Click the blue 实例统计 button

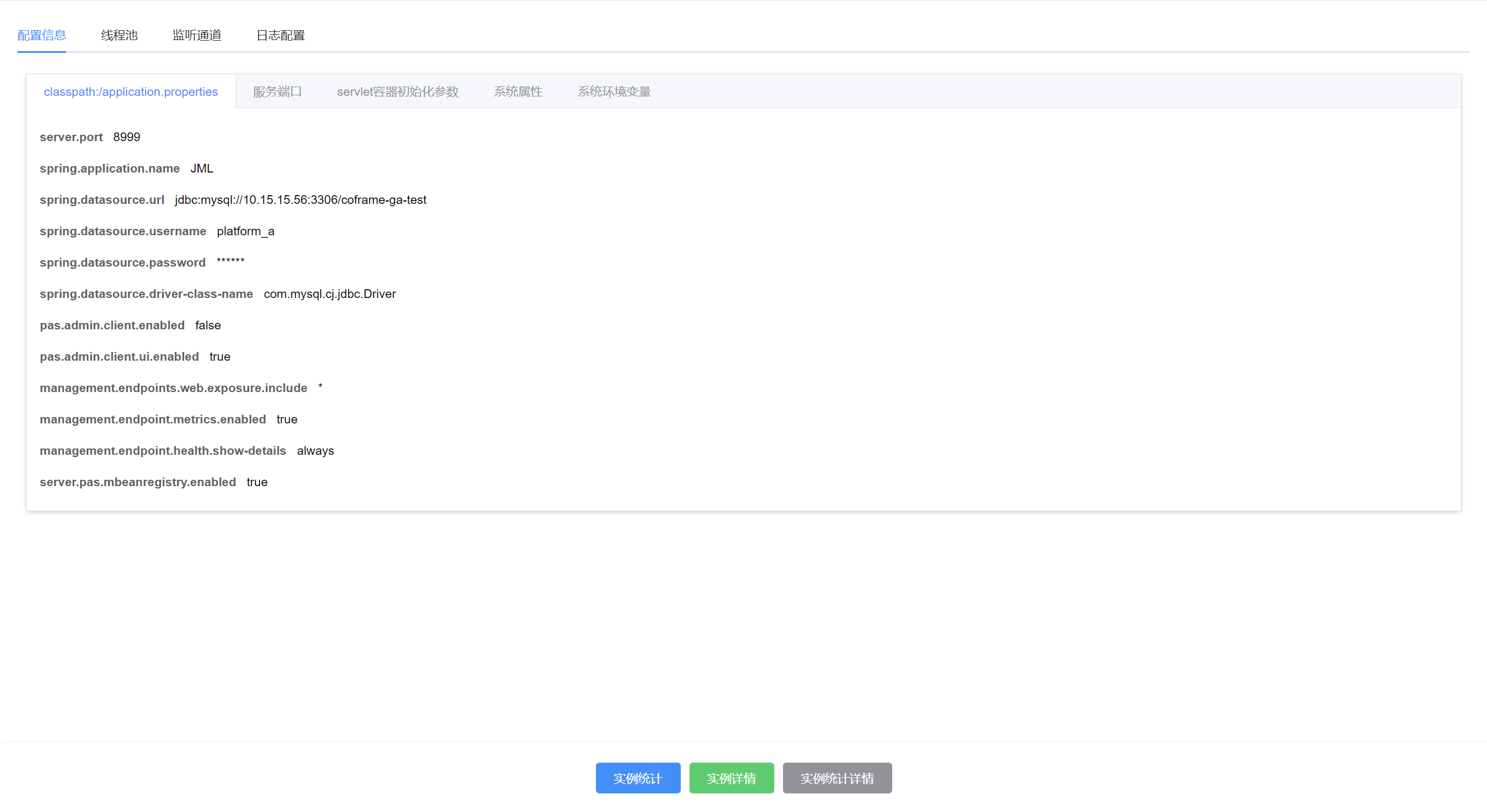click(x=638, y=778)
